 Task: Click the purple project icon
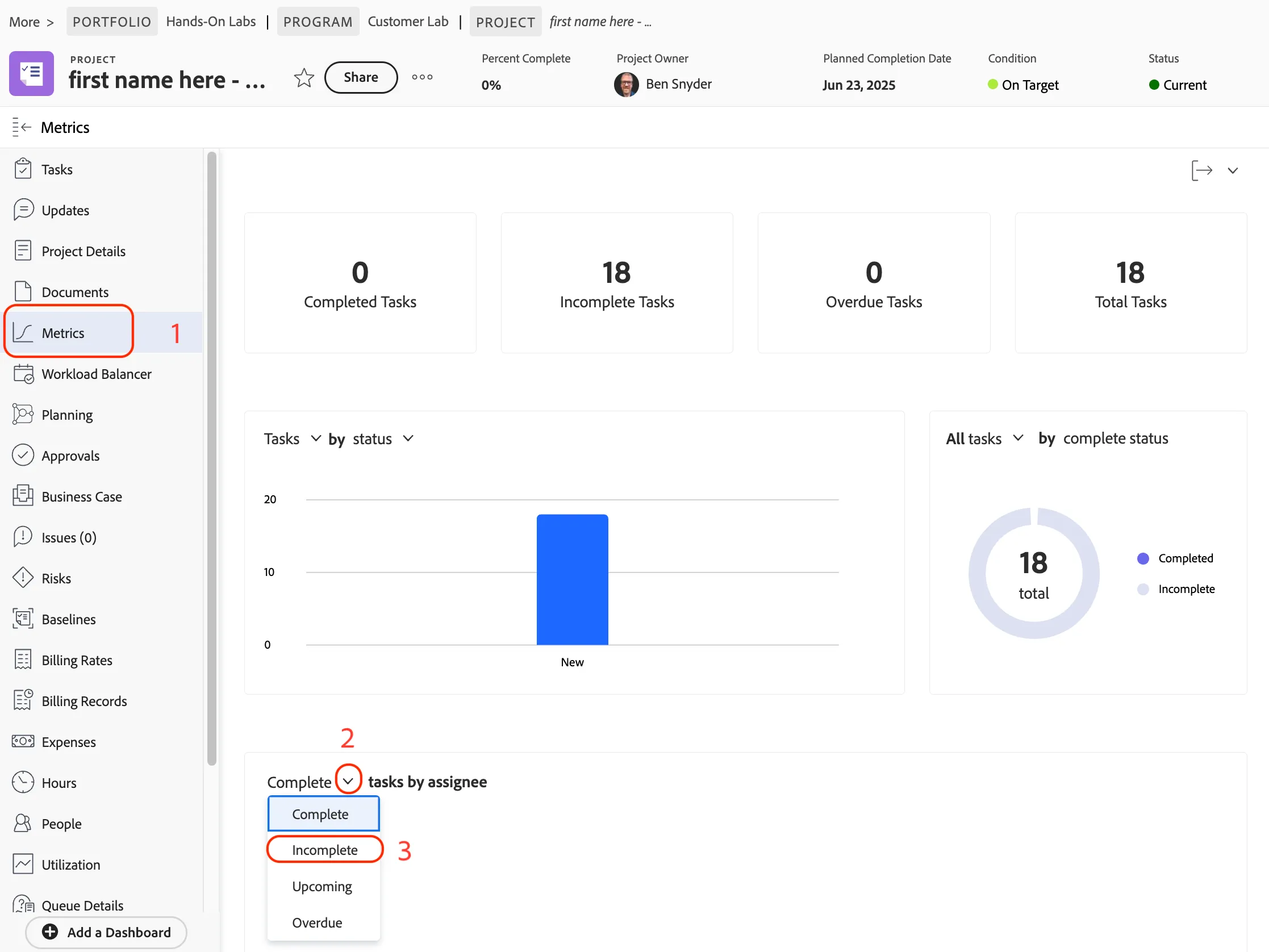coord(32,73)
